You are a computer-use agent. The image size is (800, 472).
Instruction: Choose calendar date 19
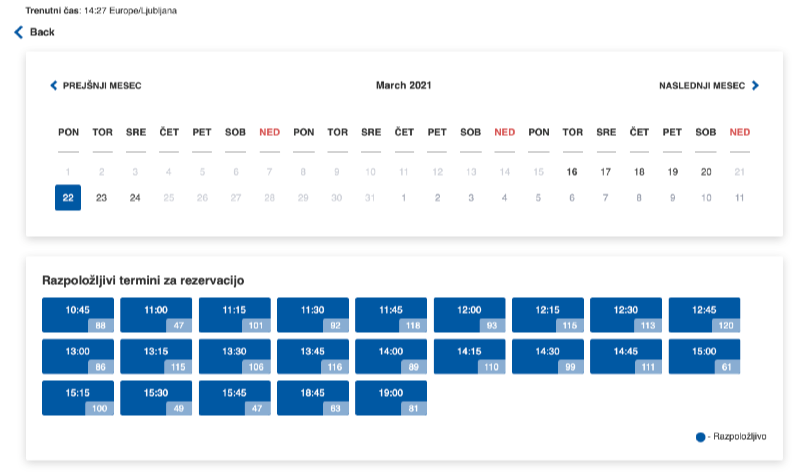672,172
